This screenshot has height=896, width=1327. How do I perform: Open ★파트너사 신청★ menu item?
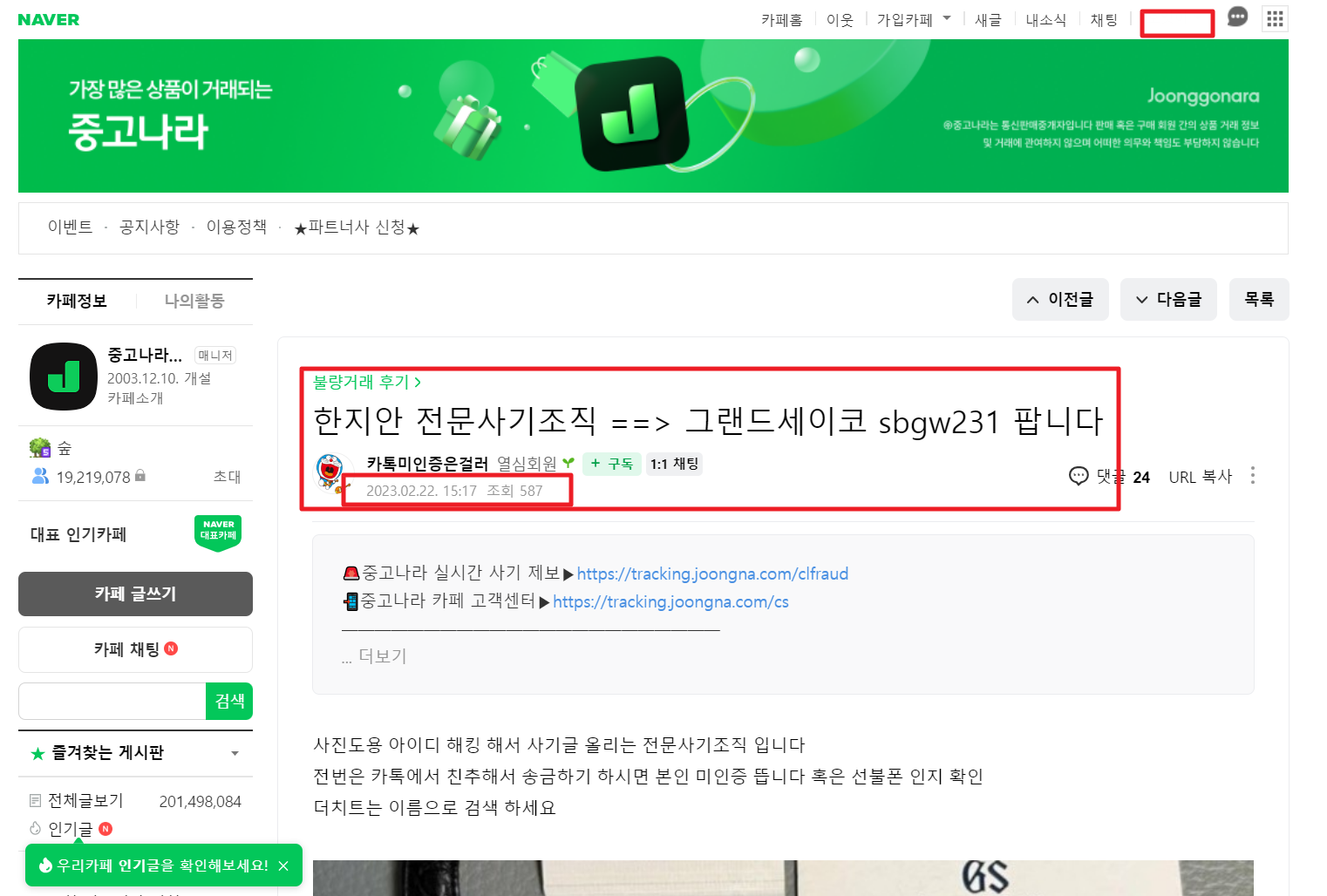point(357,227)
